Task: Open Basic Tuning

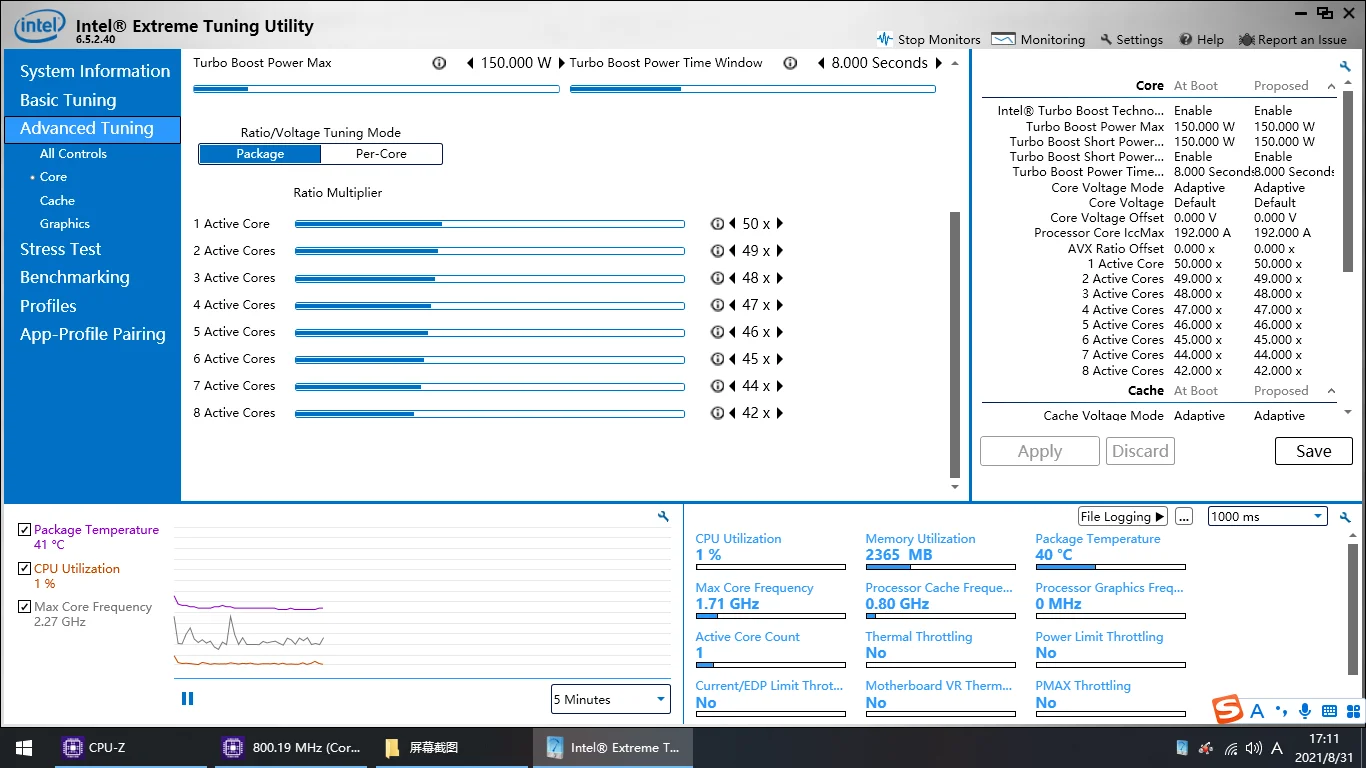Action: pos(68,100)
